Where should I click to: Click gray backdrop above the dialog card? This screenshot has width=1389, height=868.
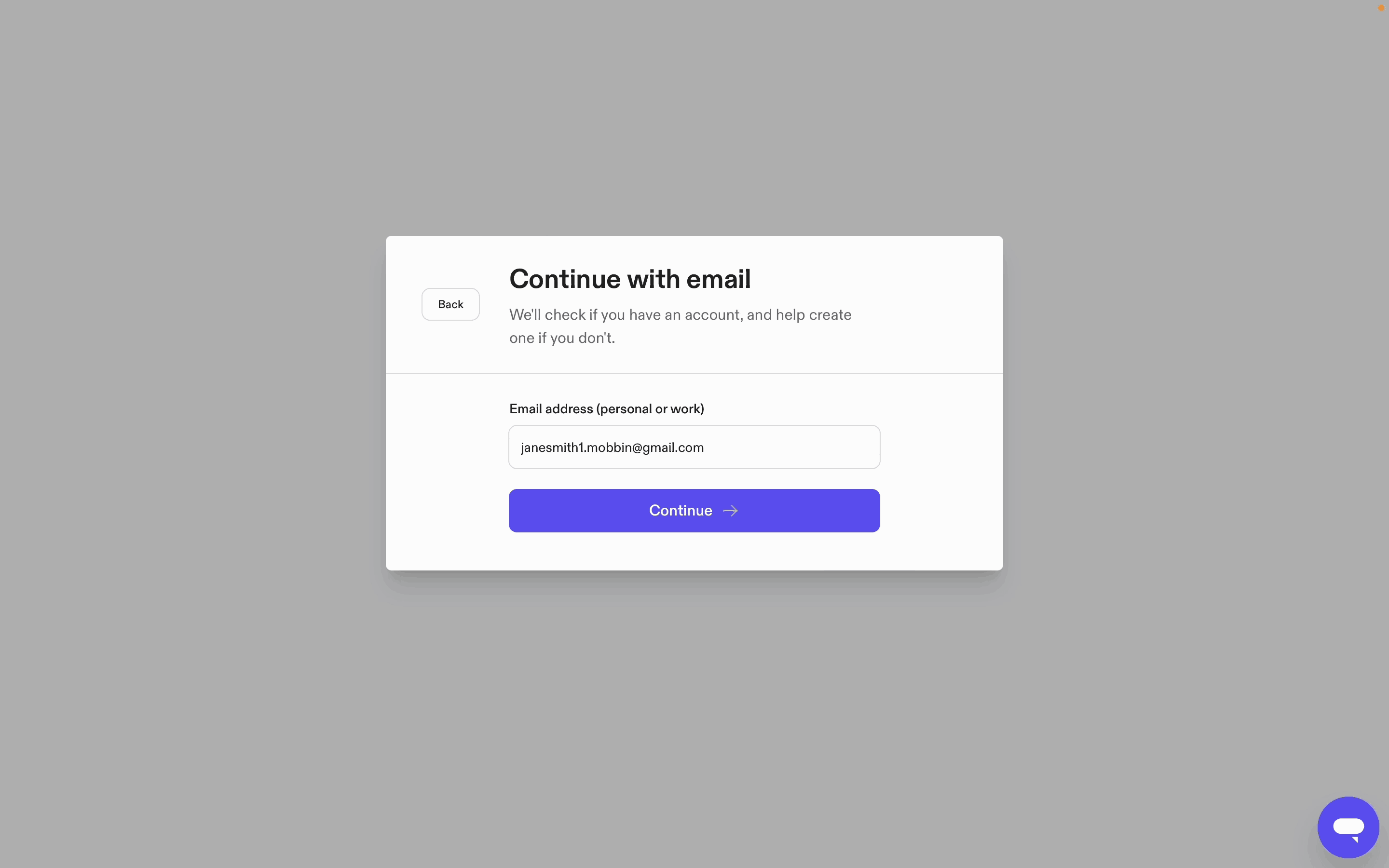pos(694,115)
